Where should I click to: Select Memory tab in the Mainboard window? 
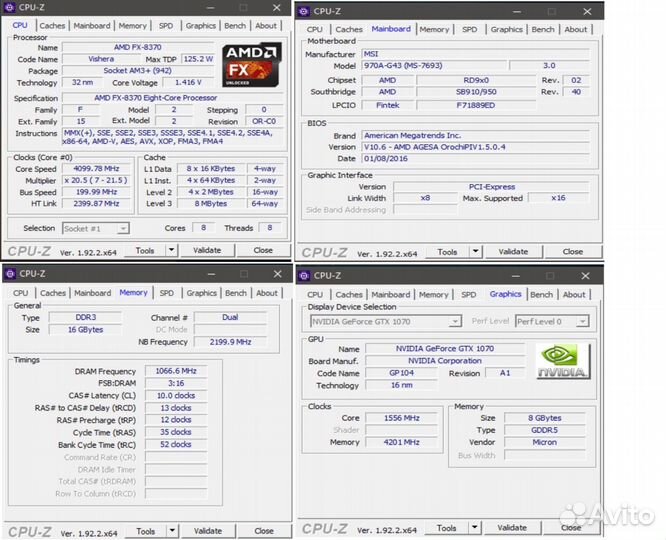[x=434, y=29]
